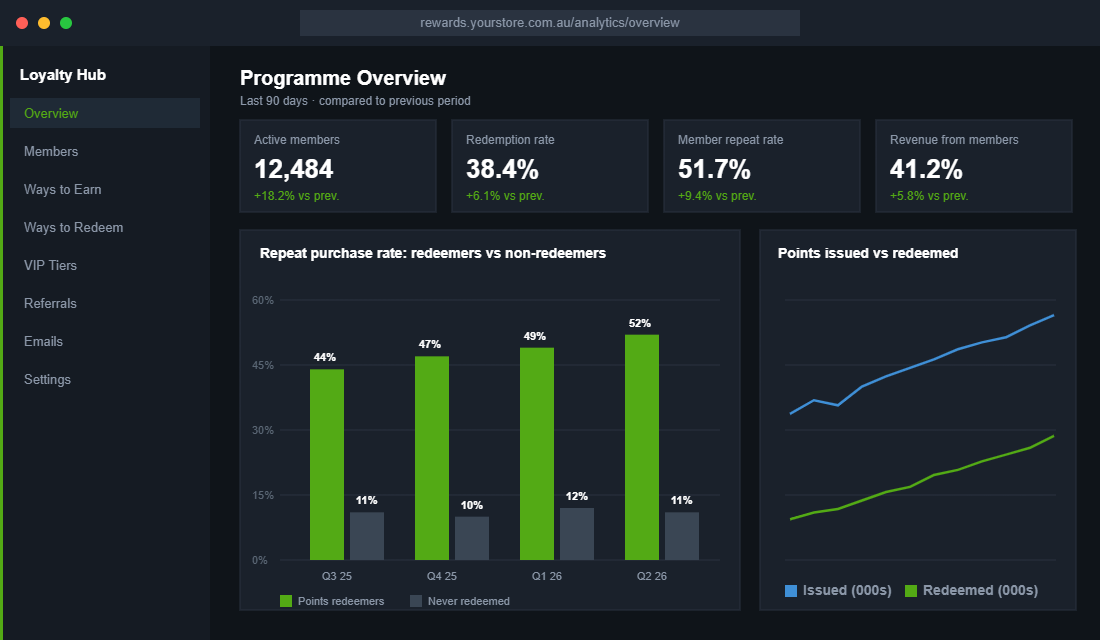Screen dimensions: 1100x640
Task: Click the '+18.2% vs prev.' change text
Action: 297,196
